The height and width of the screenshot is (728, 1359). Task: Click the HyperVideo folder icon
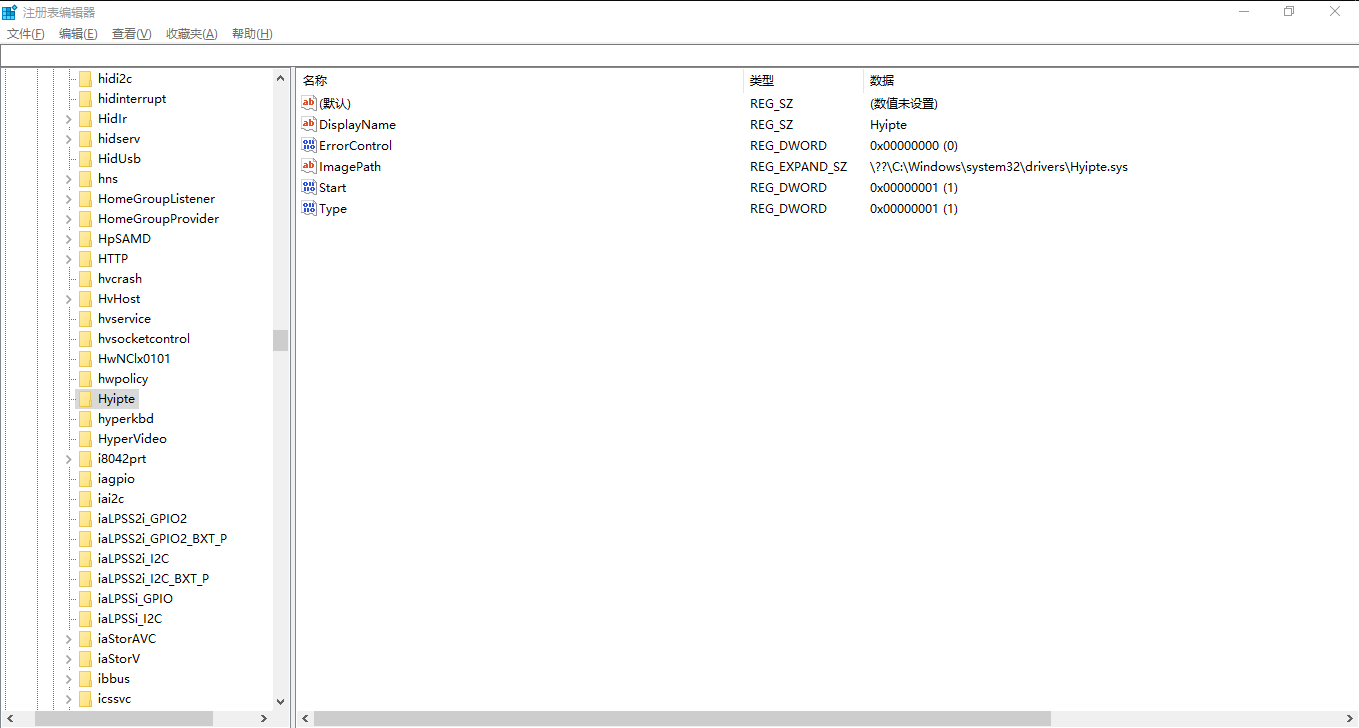[85, 438]
